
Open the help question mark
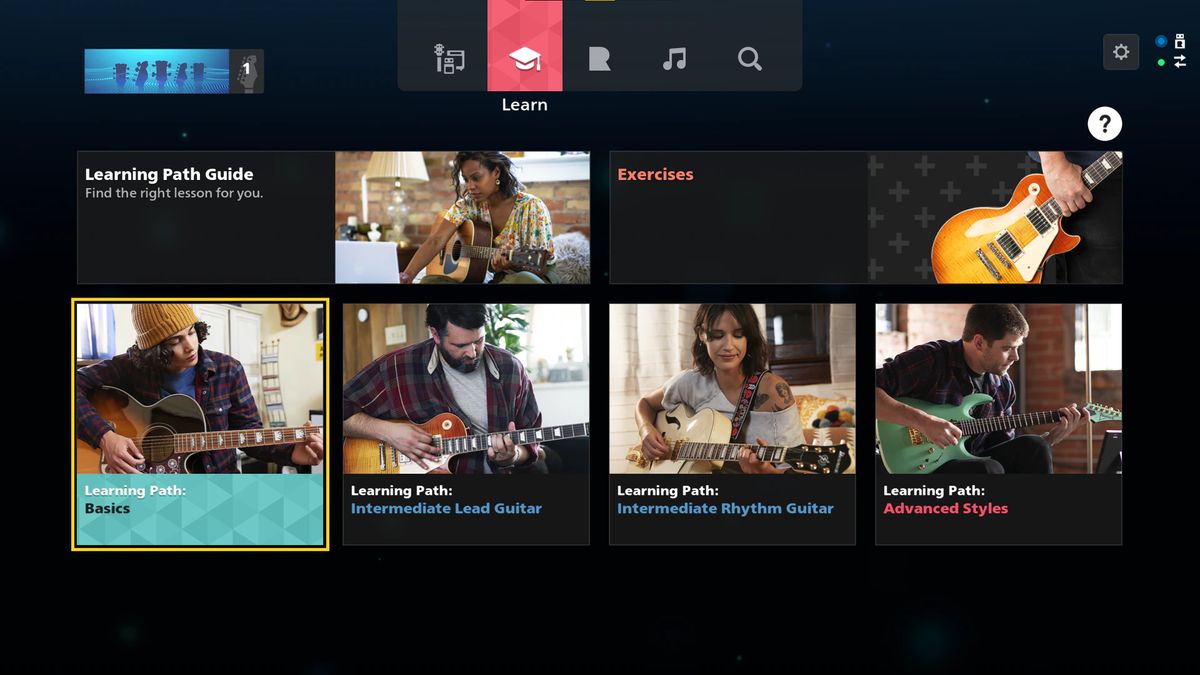(x=1104, y=123)
